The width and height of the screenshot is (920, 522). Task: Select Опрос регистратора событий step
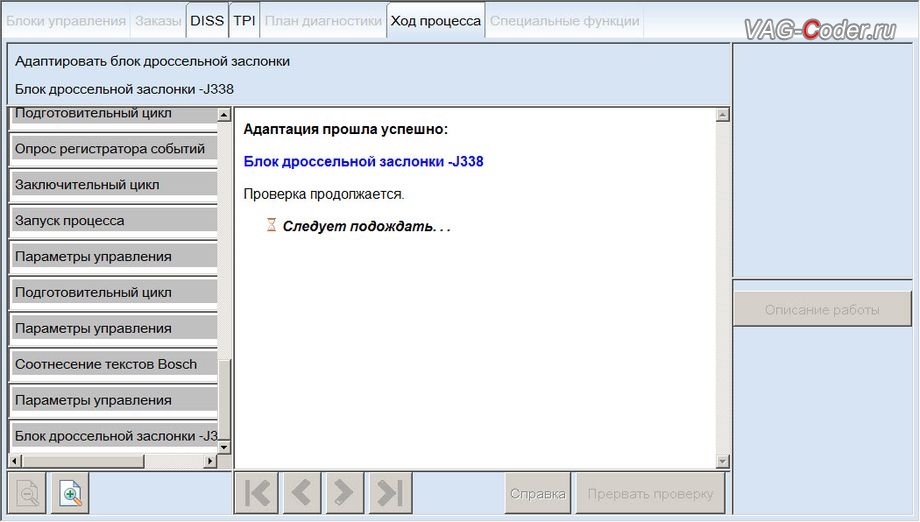tap(112, 149)
